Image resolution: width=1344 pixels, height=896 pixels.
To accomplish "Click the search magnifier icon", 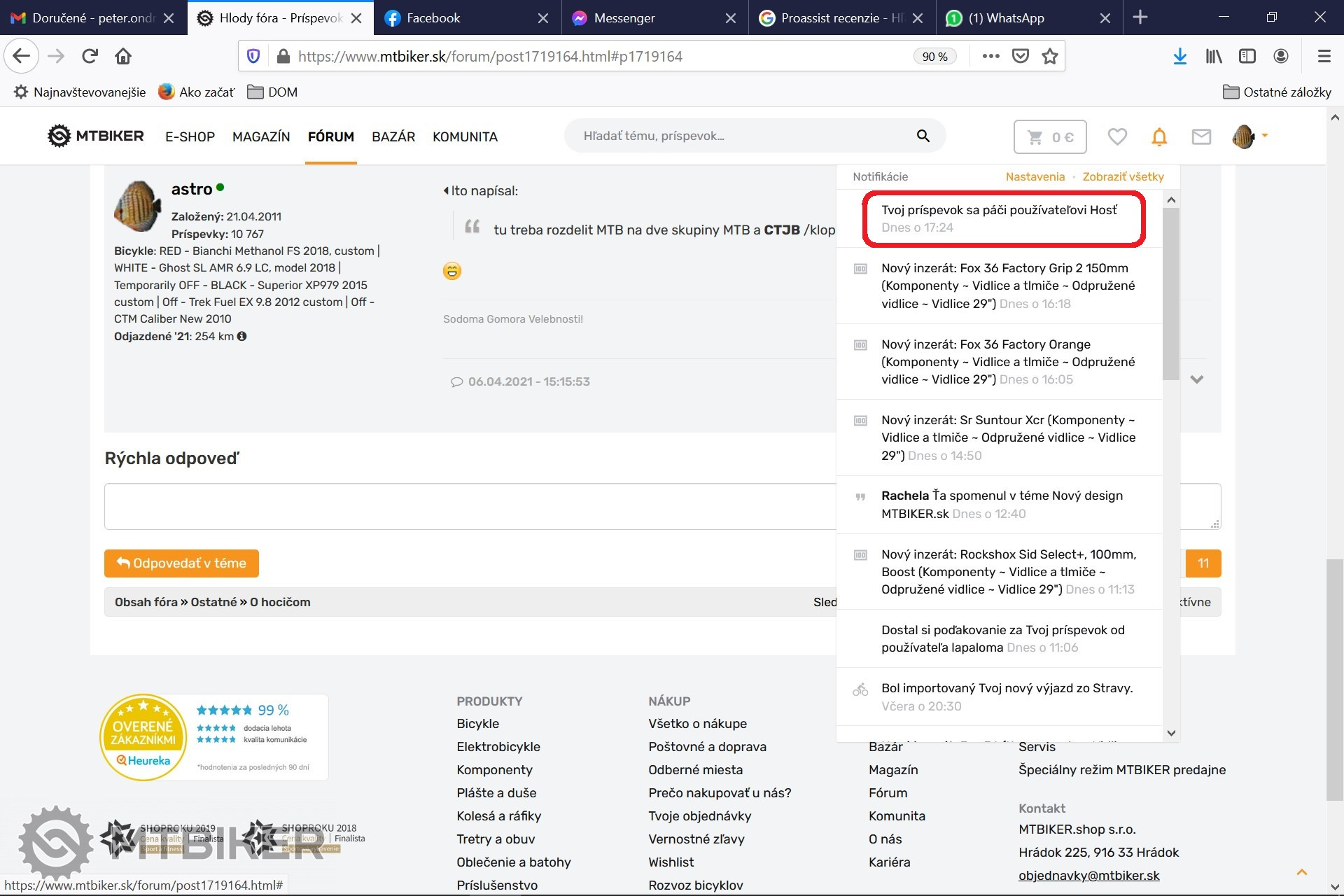I will click(923, 136).
